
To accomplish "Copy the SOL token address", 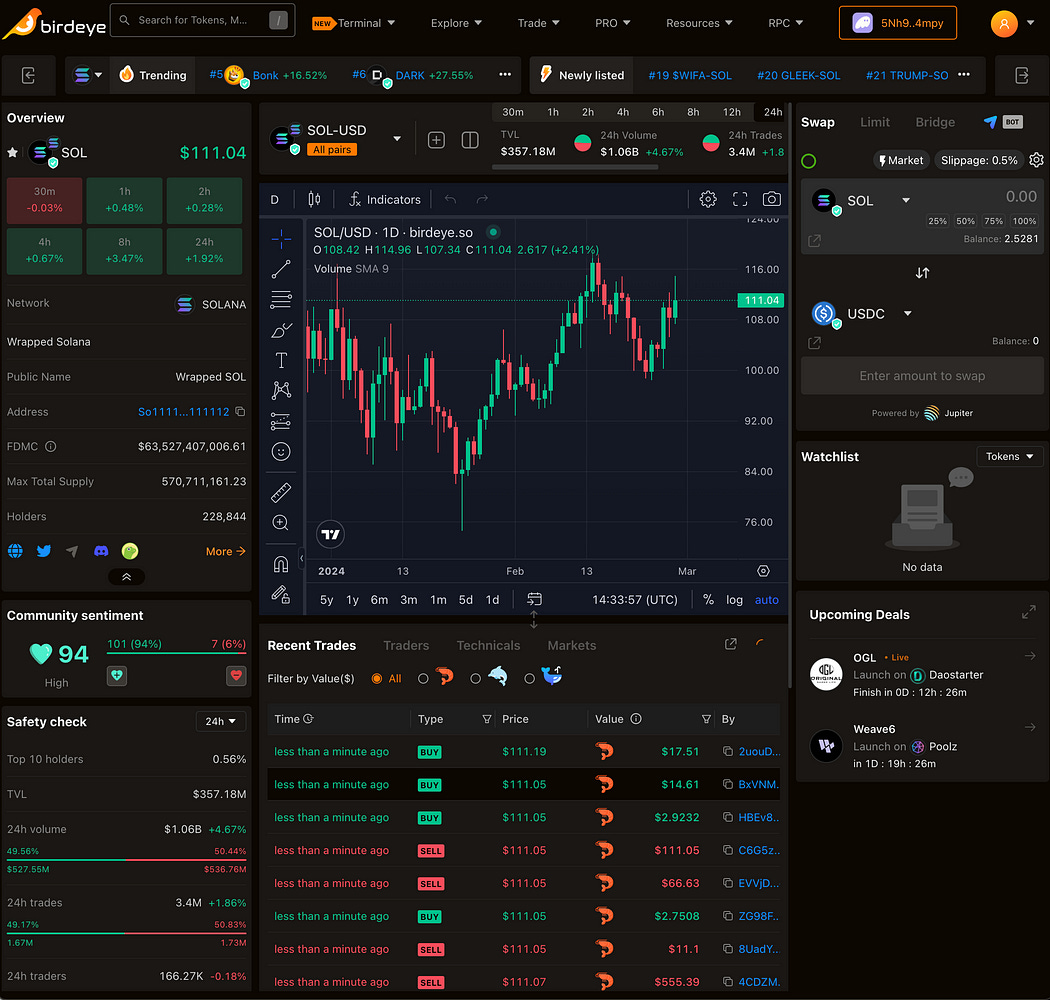I will coord(240,411).
